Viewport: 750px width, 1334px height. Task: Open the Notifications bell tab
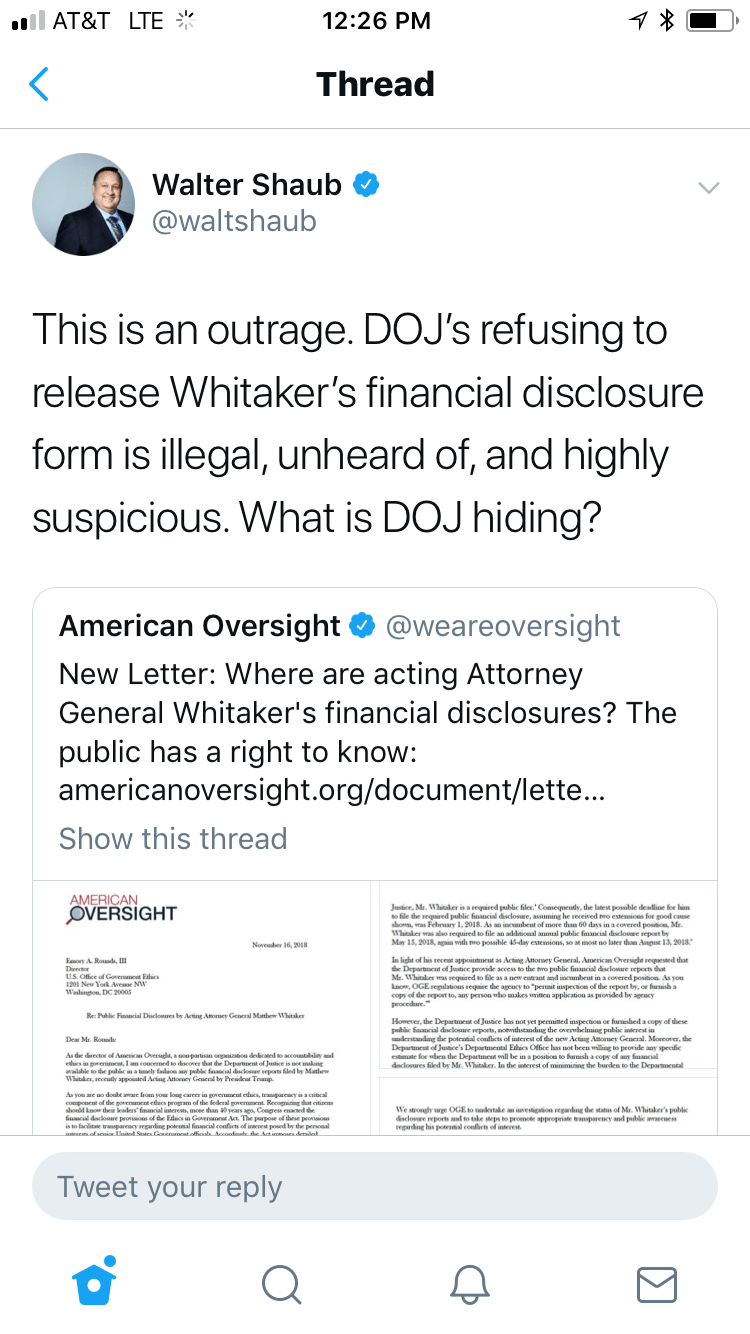click(x=469, y=1284)
